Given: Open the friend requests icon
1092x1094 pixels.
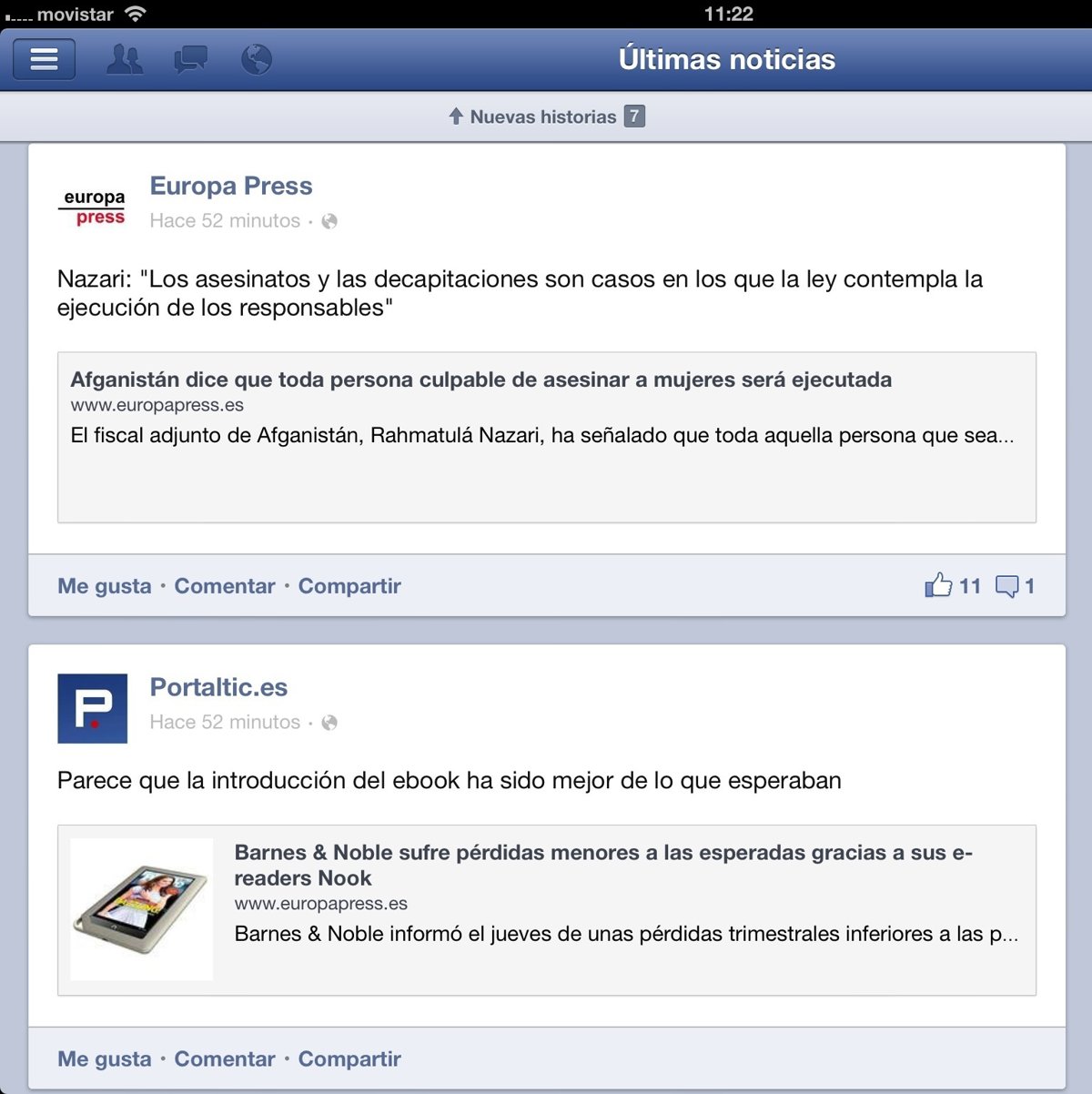Looking at the screenshot, I should tap(125, 60).
